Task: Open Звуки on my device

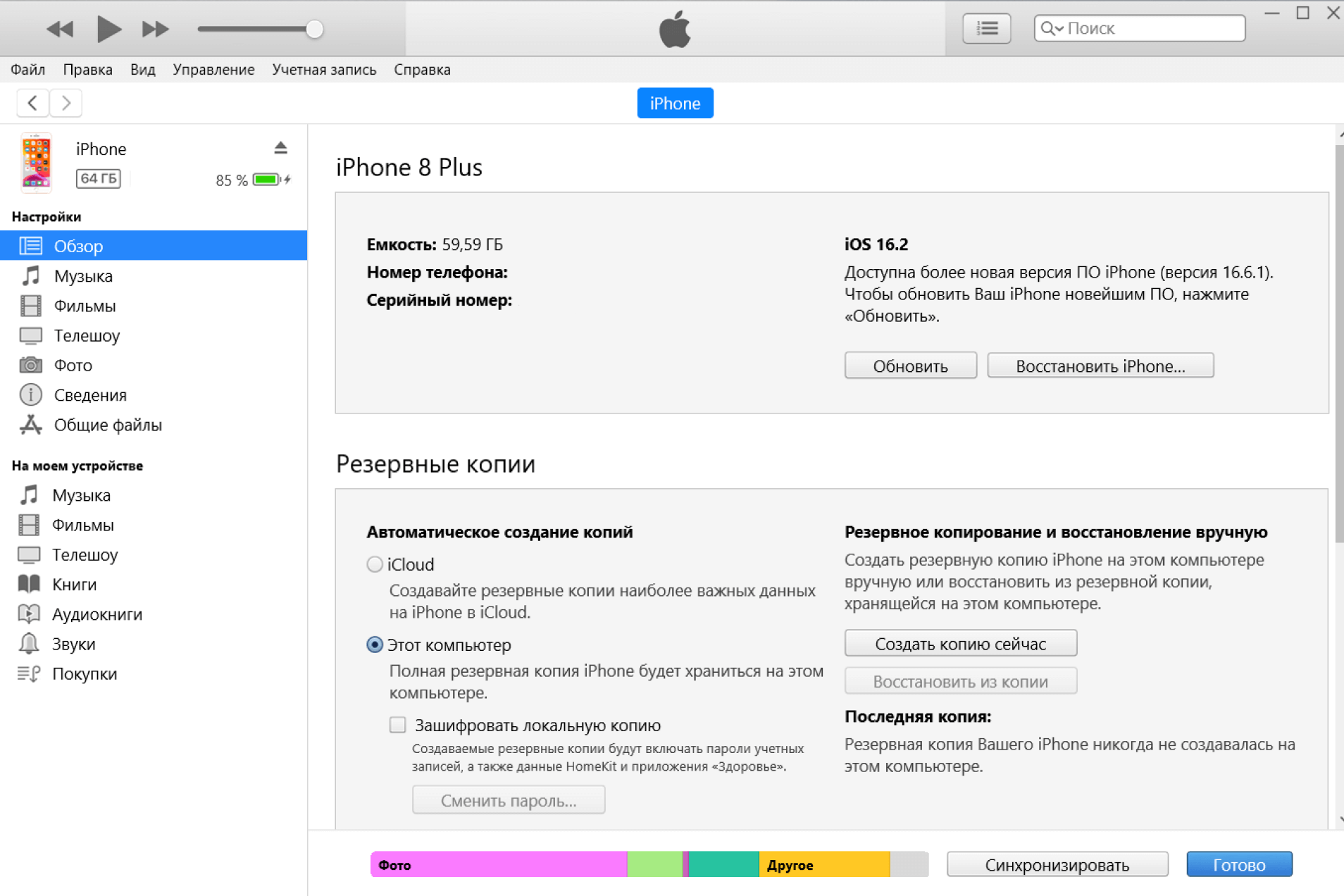Action: pos(73,644)
